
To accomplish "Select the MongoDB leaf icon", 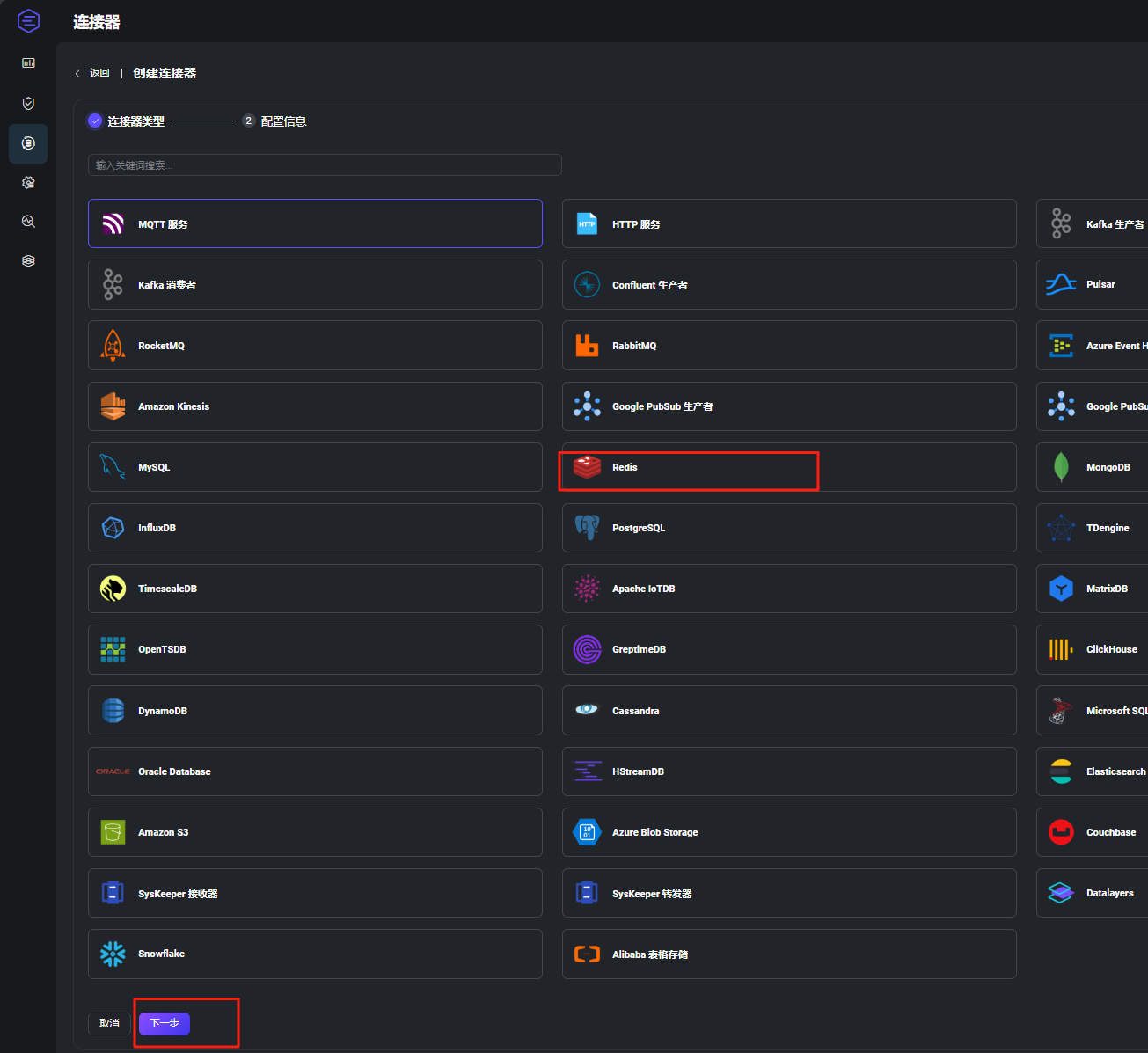I will tap(1061, 466).
